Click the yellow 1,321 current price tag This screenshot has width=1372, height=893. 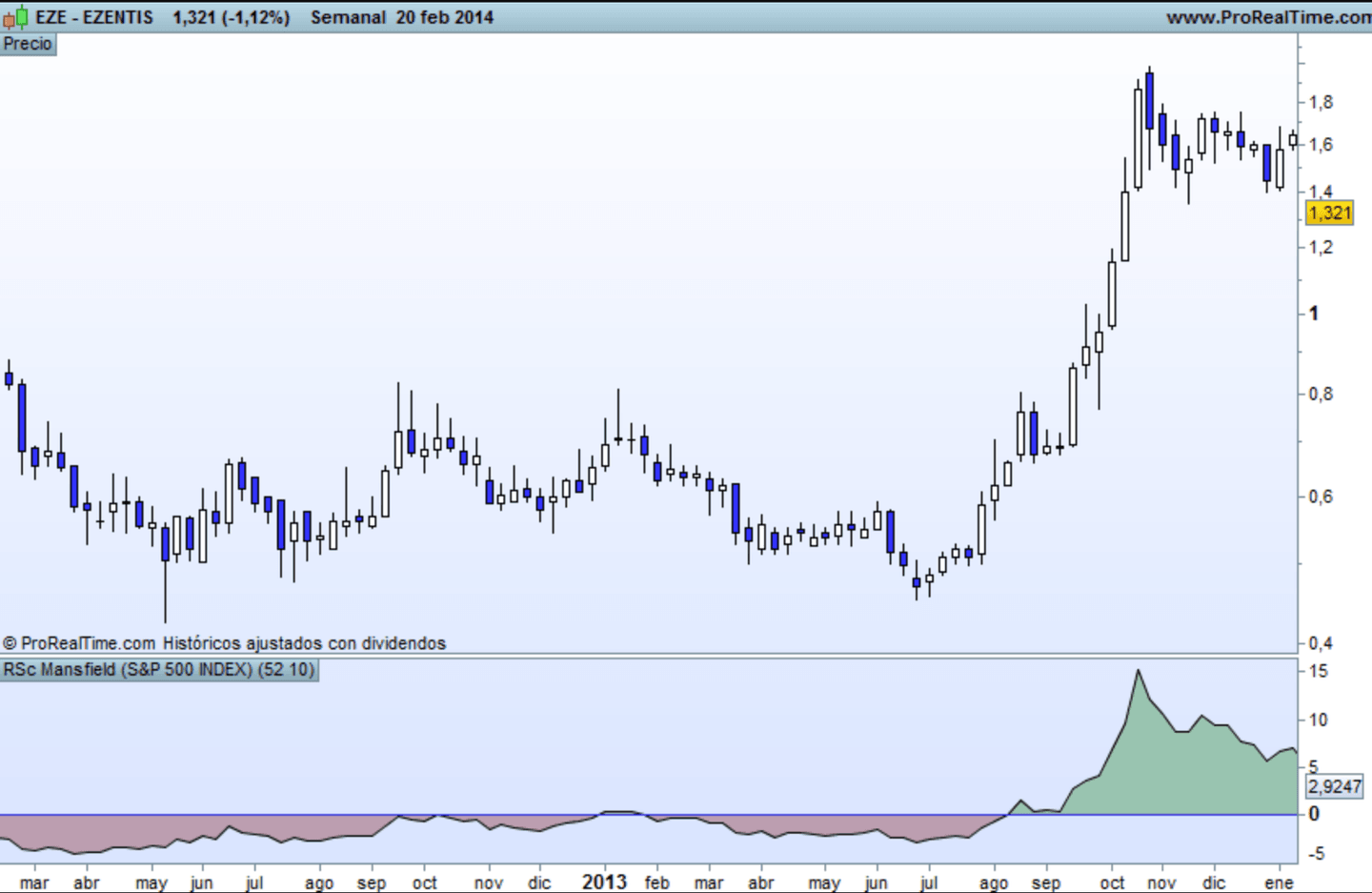point(1329,213)
